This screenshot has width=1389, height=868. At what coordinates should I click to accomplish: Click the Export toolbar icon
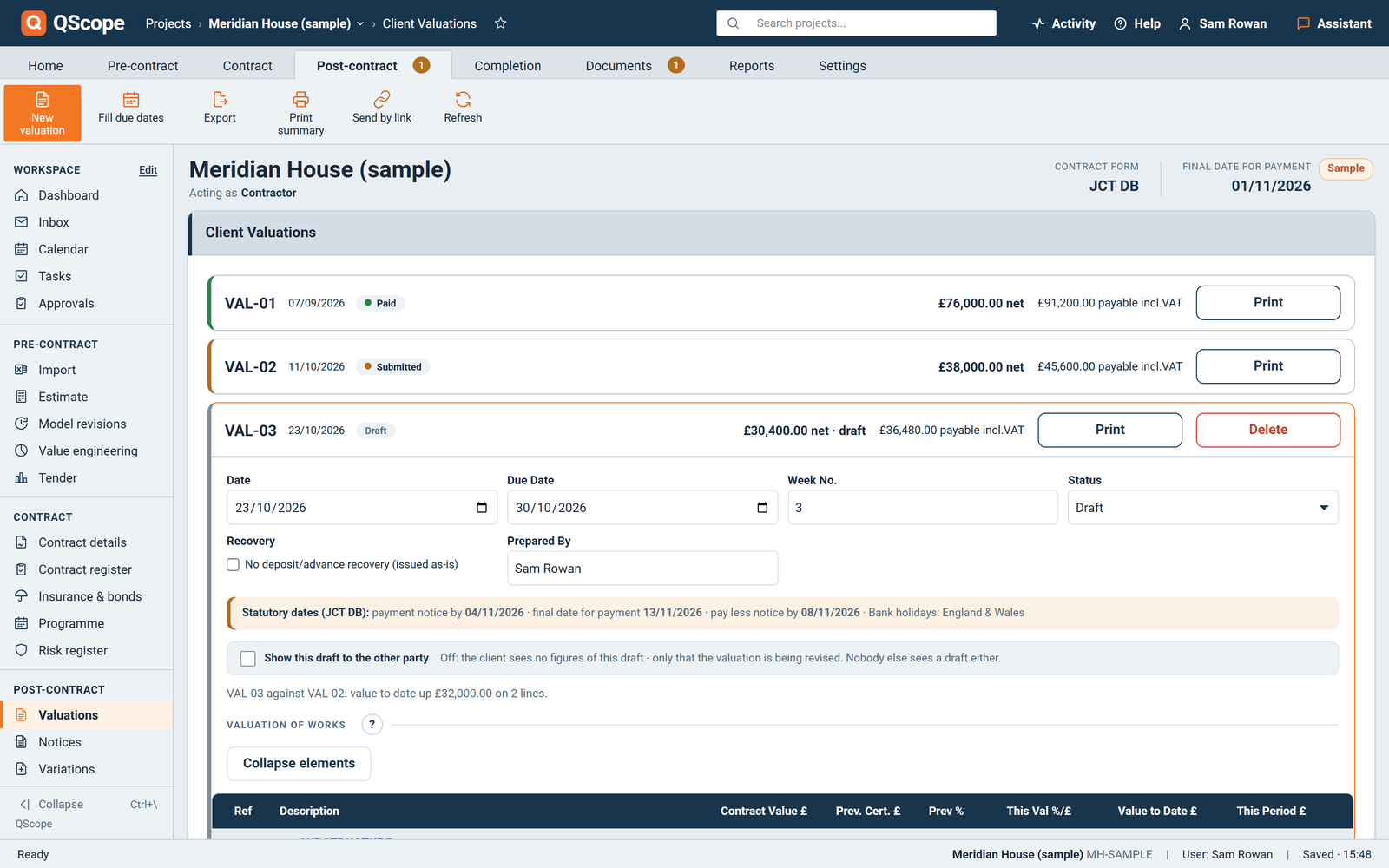pos(220,100)
